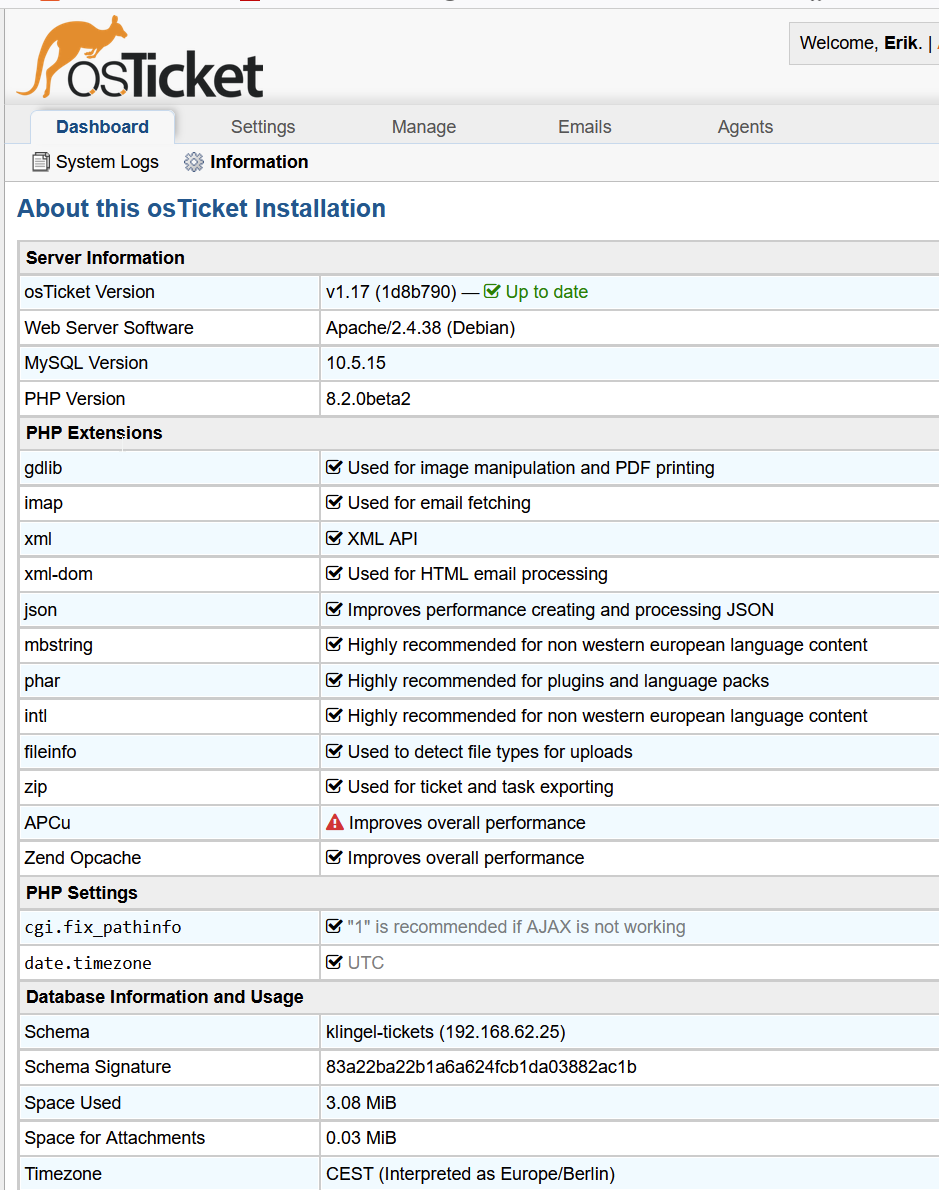Click the date.timezone UTC check icon
The image size is (939, 1190).
[335, 963]
